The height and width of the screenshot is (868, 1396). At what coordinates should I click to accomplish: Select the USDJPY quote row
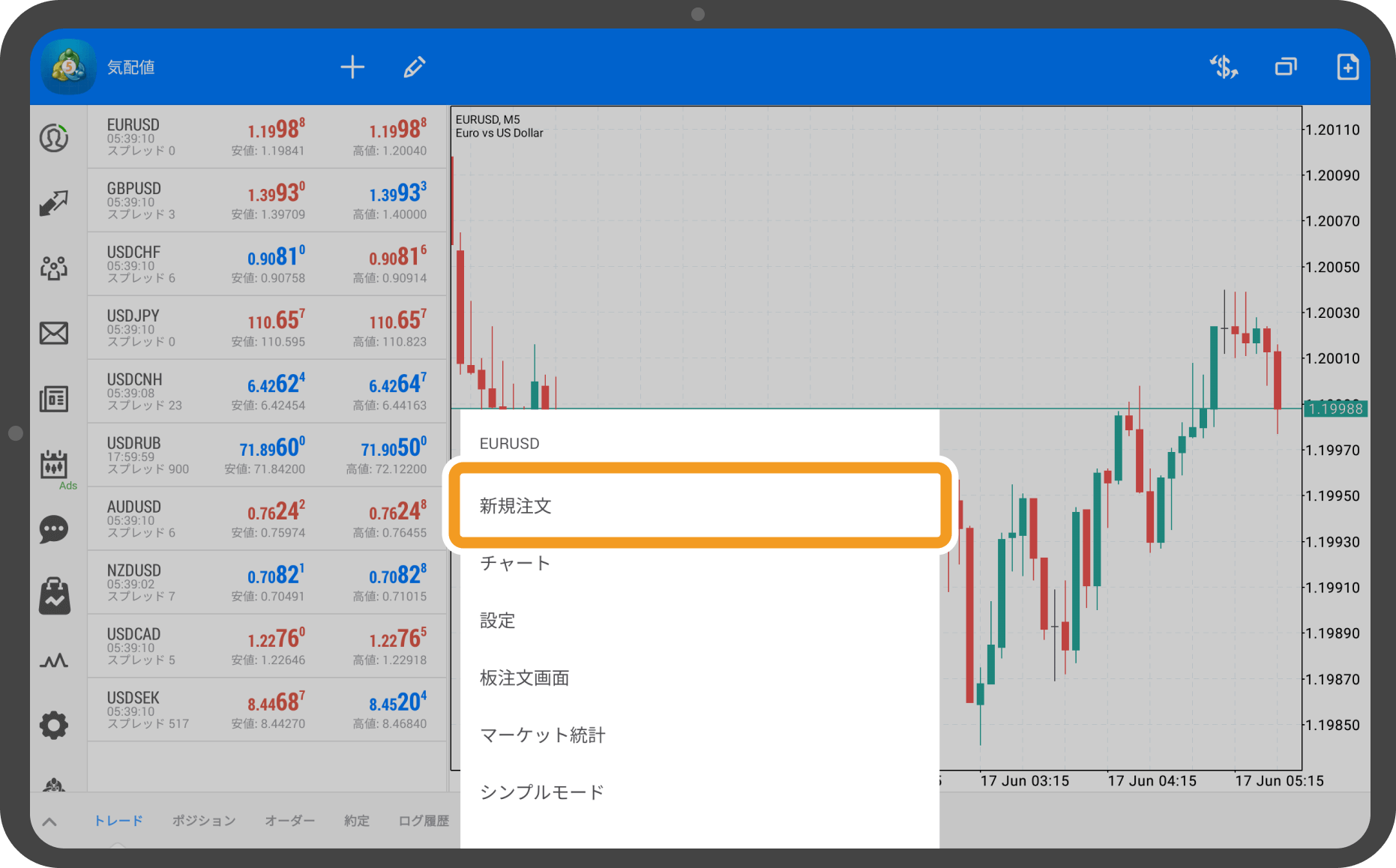(x=267, y=328)
